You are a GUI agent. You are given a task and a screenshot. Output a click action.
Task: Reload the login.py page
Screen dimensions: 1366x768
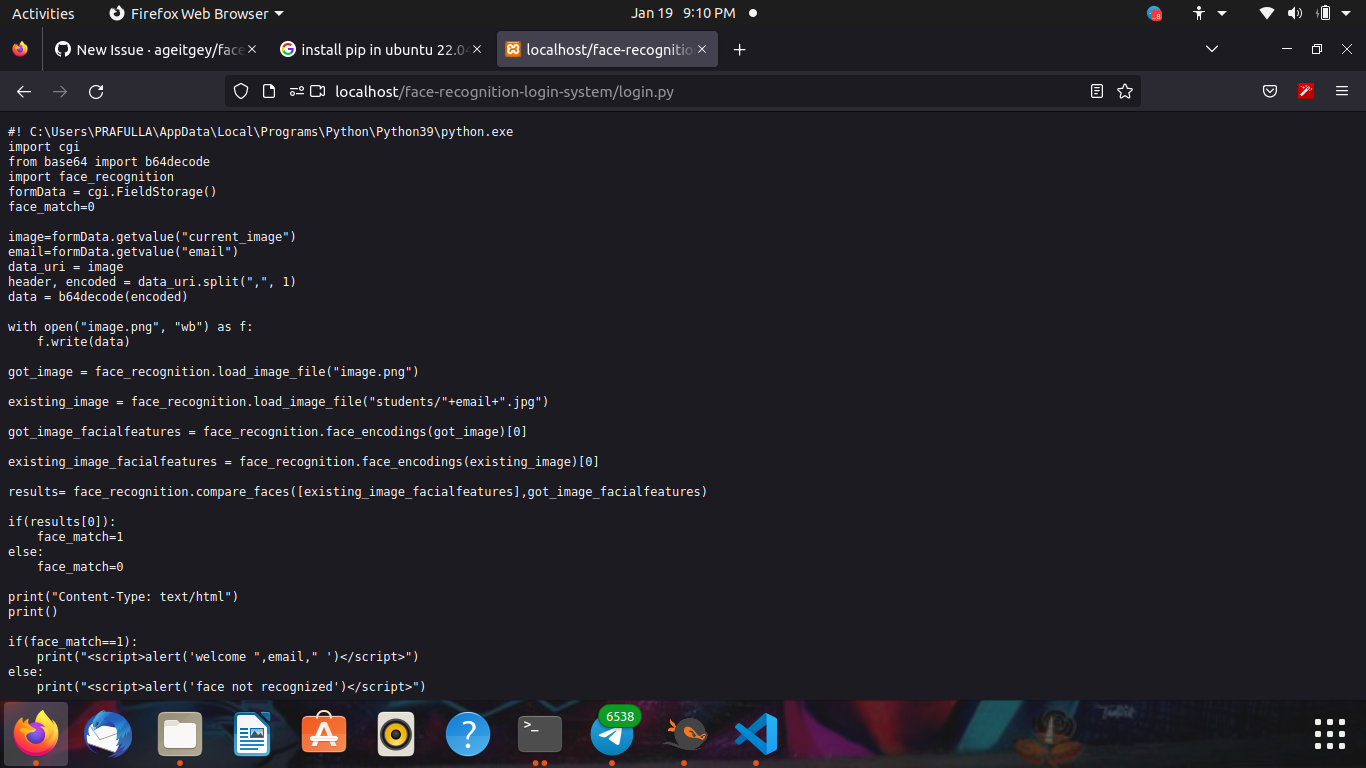click(x=96, y=91)
